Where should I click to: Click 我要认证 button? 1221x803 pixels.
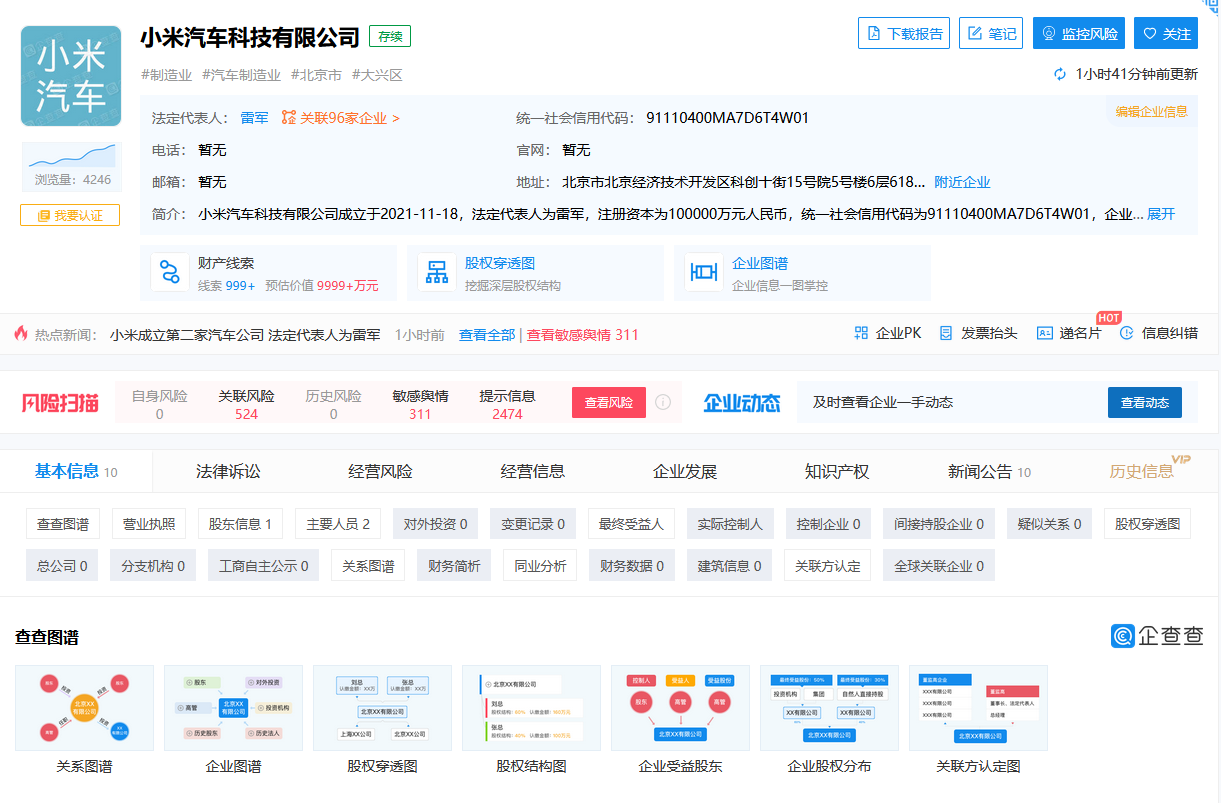pos(70,215)
